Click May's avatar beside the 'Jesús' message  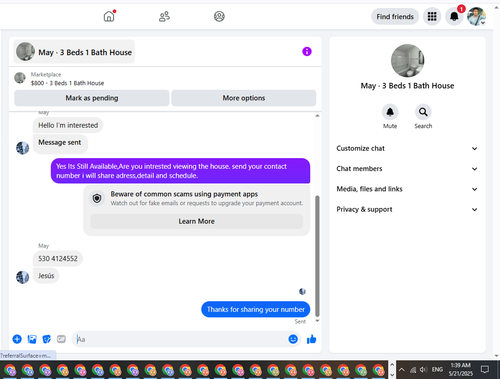23,277
